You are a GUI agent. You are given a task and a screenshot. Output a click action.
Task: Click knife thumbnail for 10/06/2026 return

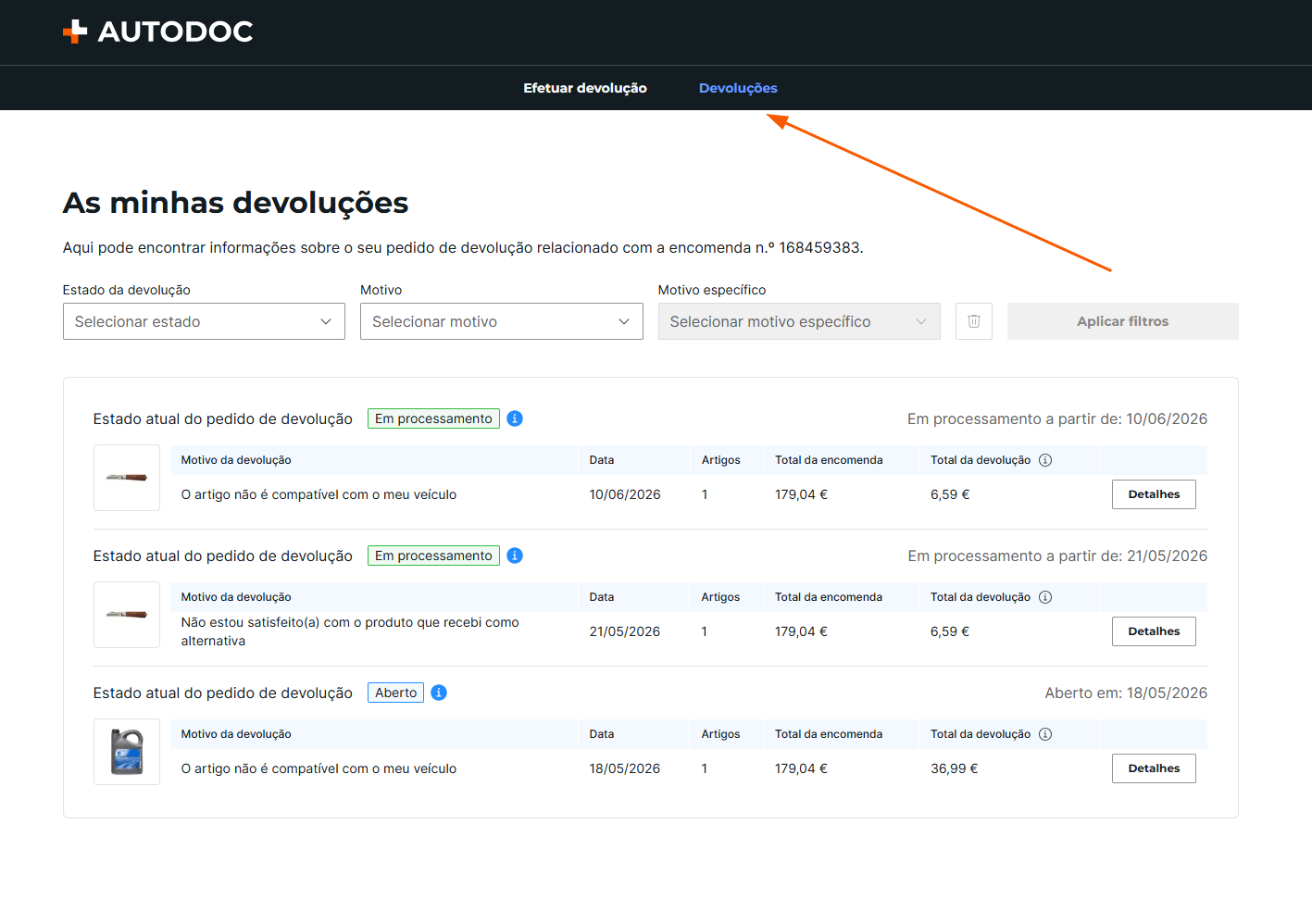(x=127, y=478)
